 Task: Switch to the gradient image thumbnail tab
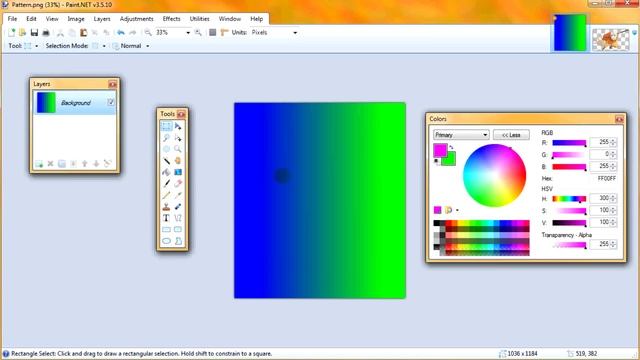tap(570, 33)
